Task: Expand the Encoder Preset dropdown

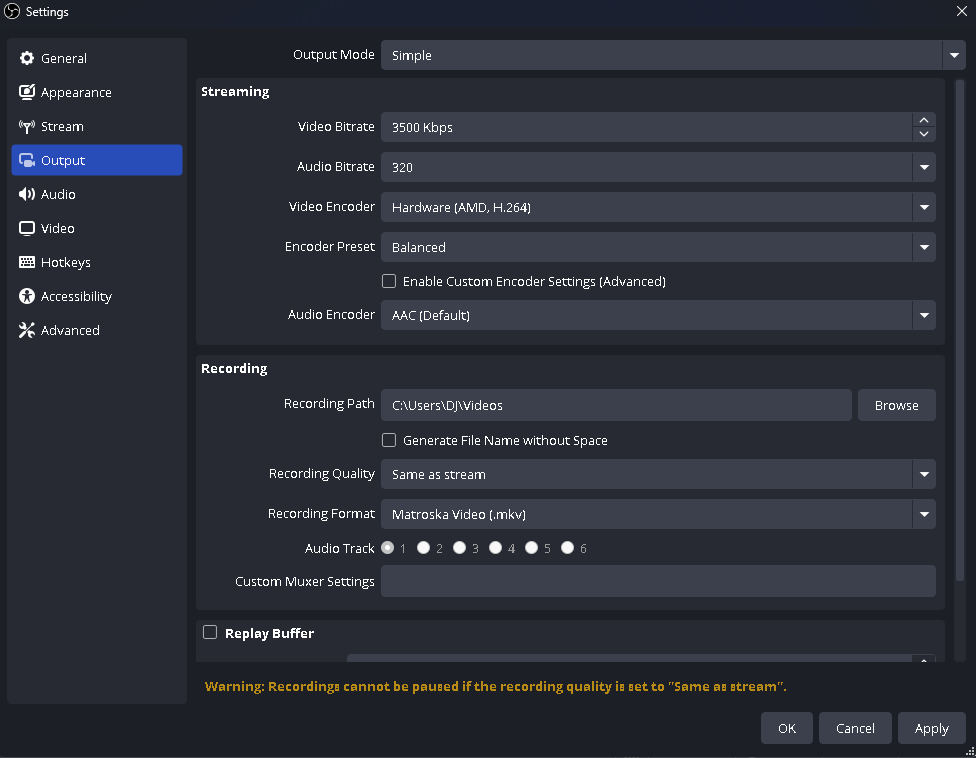Action: point(658,247)
